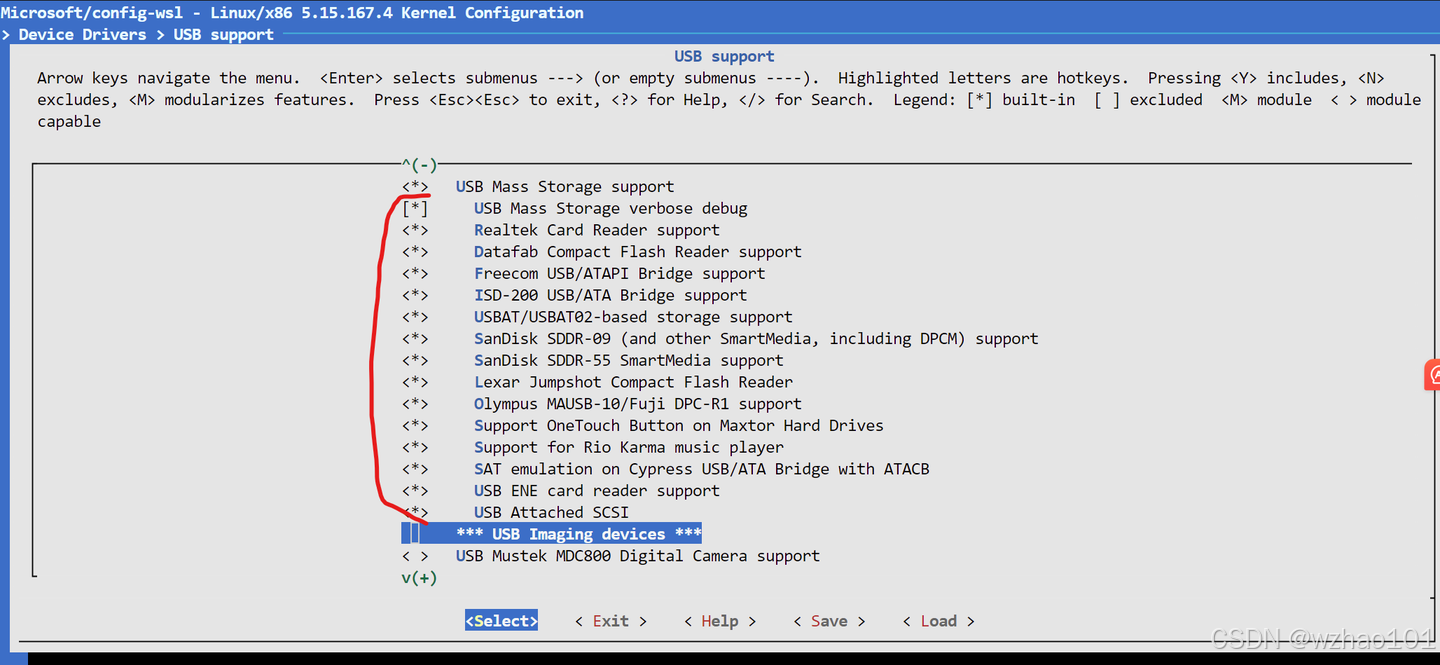Viewport: 1440px width, 665px height.
Task: Click the kernel configuration title bar text
Action: tap(292, 13)
